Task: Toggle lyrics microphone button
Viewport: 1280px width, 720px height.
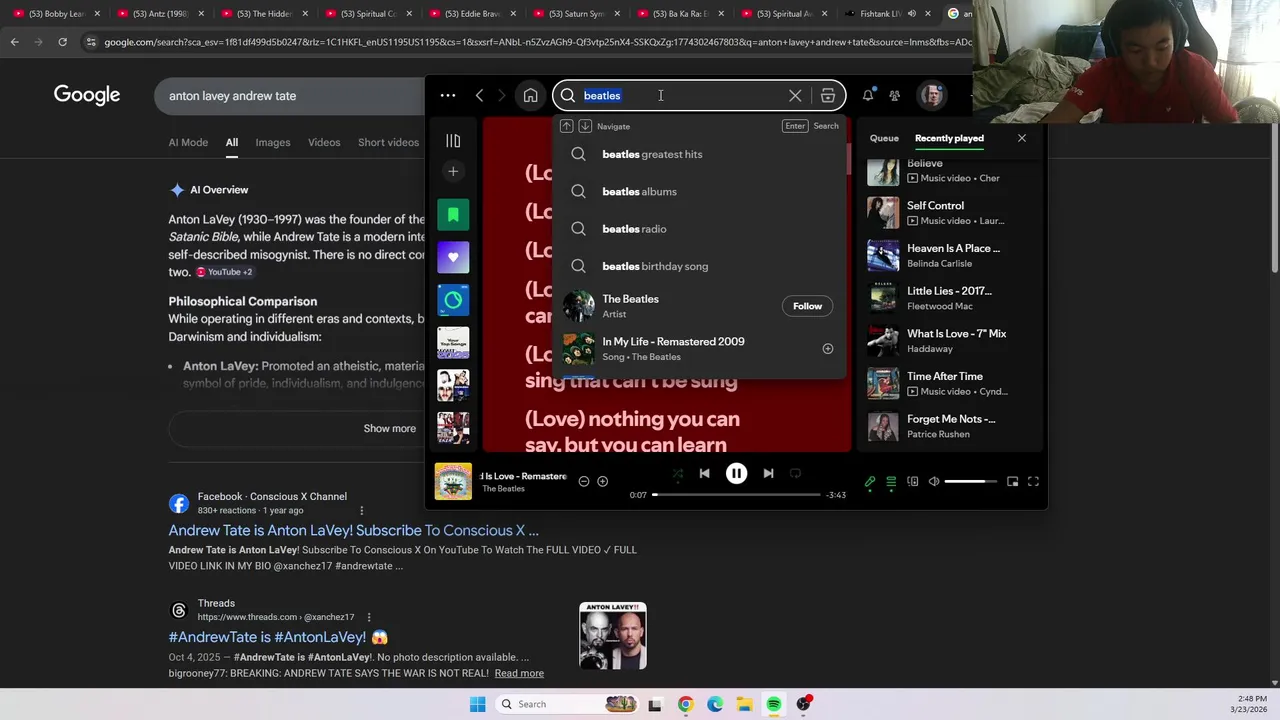Action: pos(870,482)
